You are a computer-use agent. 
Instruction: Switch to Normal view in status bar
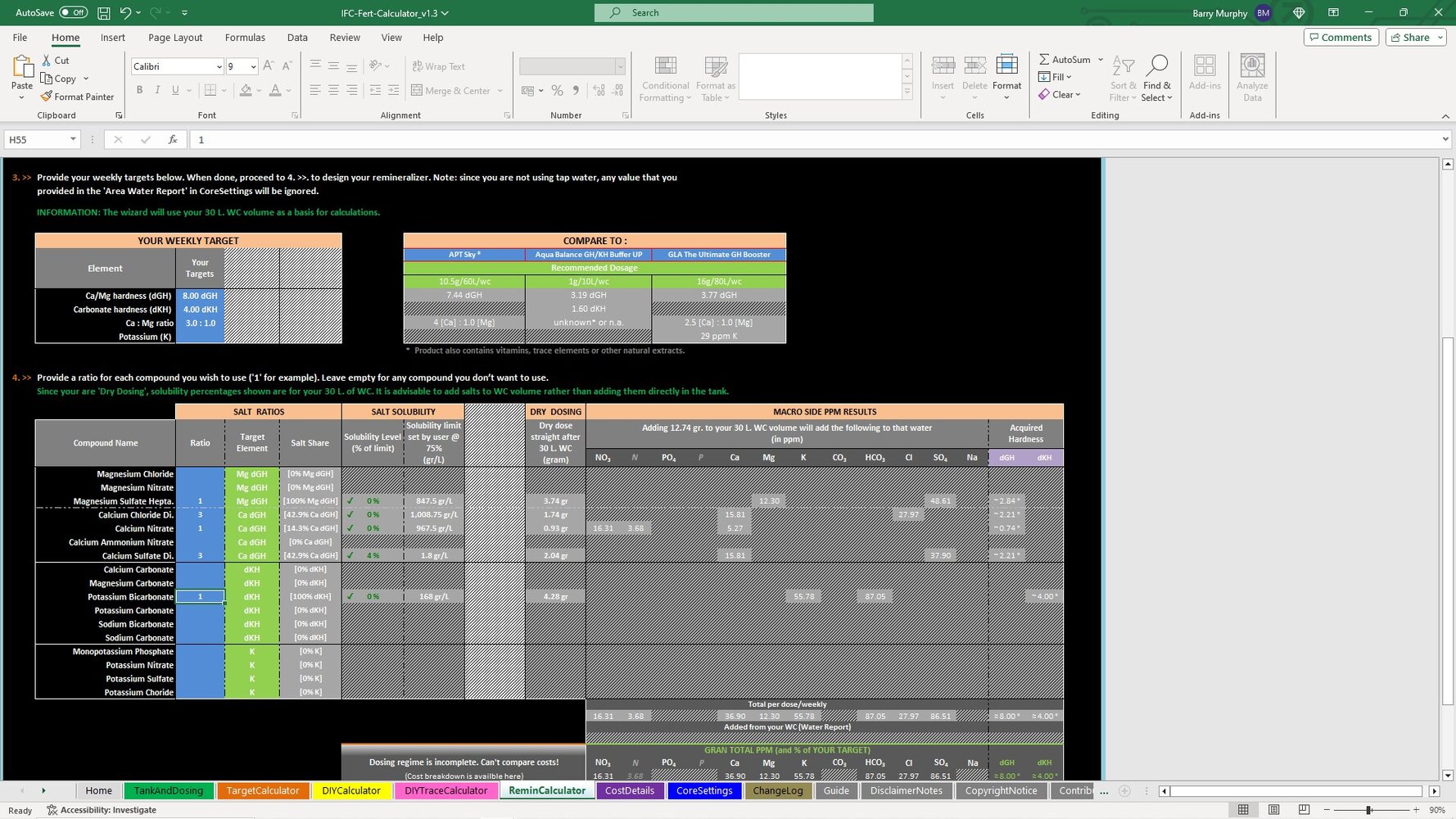(x=1243, y=810)
